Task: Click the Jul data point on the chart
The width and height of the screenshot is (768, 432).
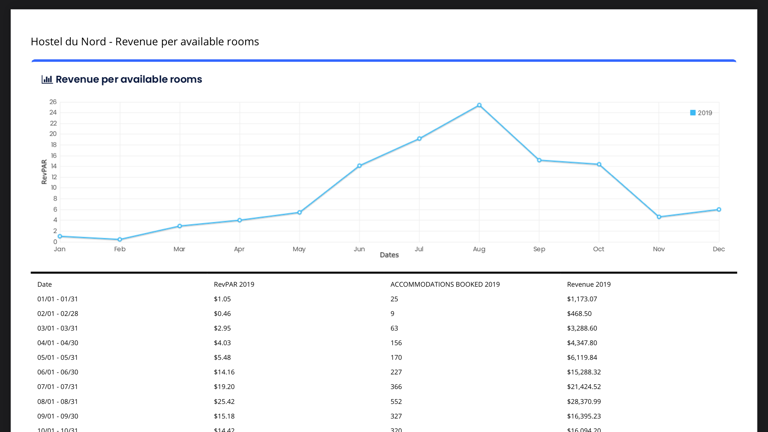Action: [x=419, y=139]
